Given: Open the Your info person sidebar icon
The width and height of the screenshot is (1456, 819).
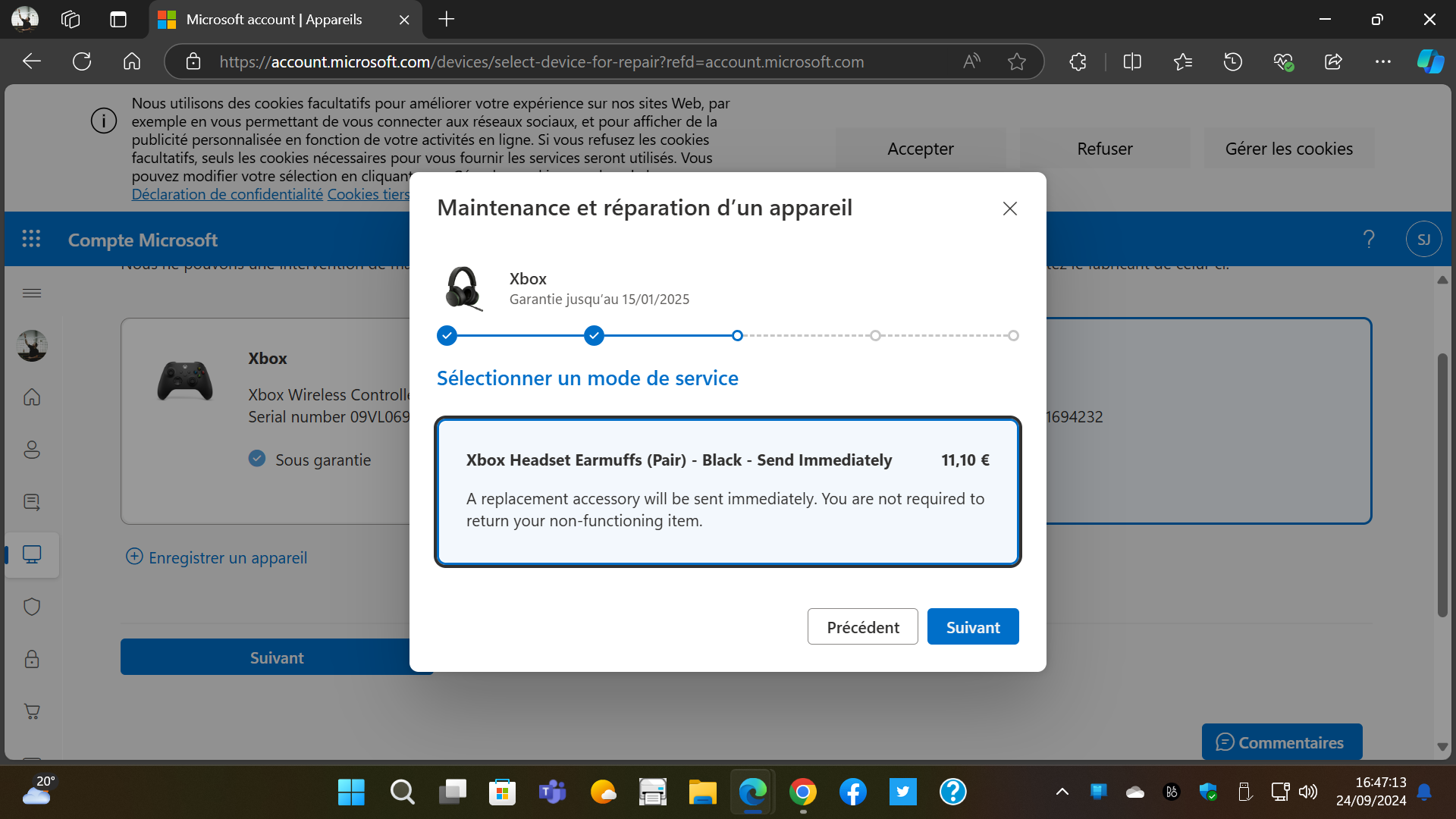Looking at the screenshot, I should (x=32, y=450).
